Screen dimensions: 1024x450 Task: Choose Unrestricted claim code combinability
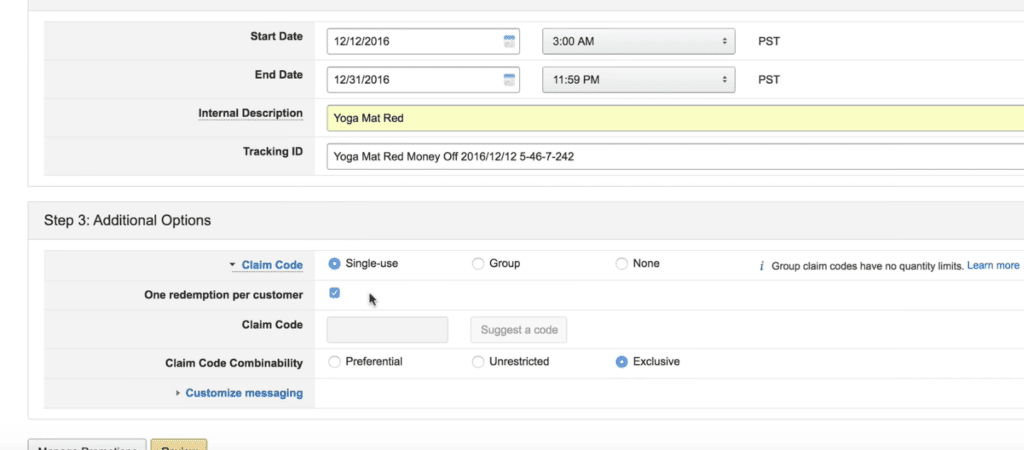click(x=478, y=361)
